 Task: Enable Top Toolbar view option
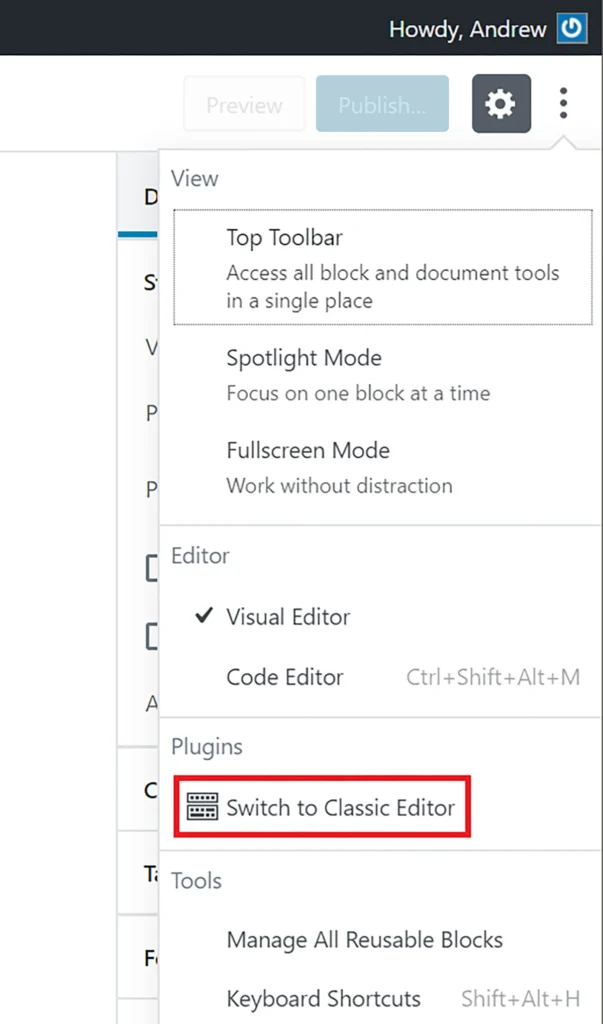tap(383, 267)
